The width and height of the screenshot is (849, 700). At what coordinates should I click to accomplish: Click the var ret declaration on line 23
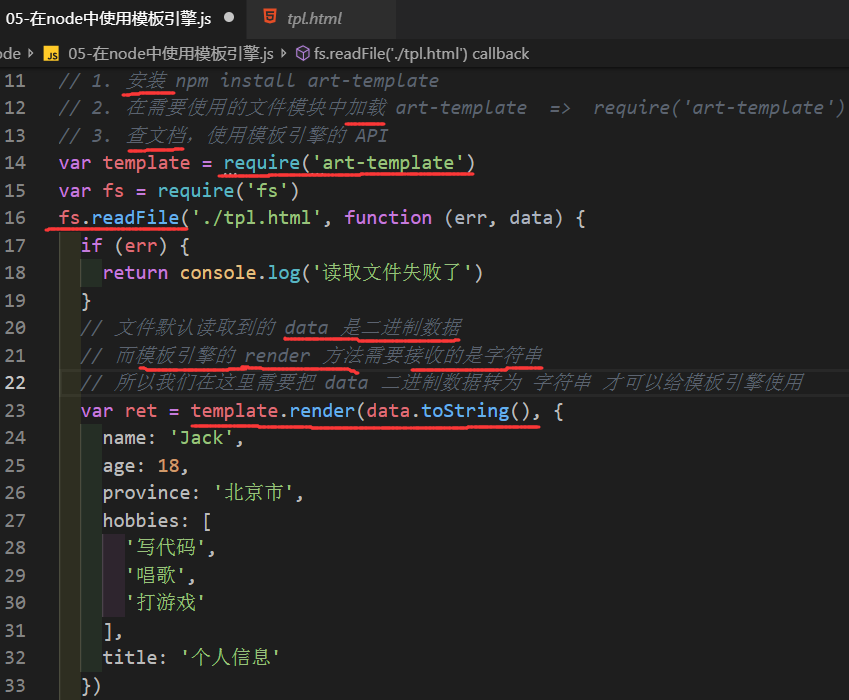tap(119, 410)
